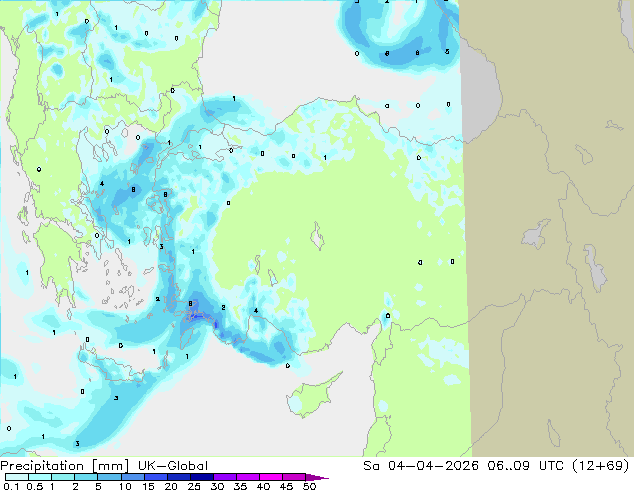The image size is (634, 490).
Task: Click the 1–2 mm legend color box
Action: coord(63,477)
